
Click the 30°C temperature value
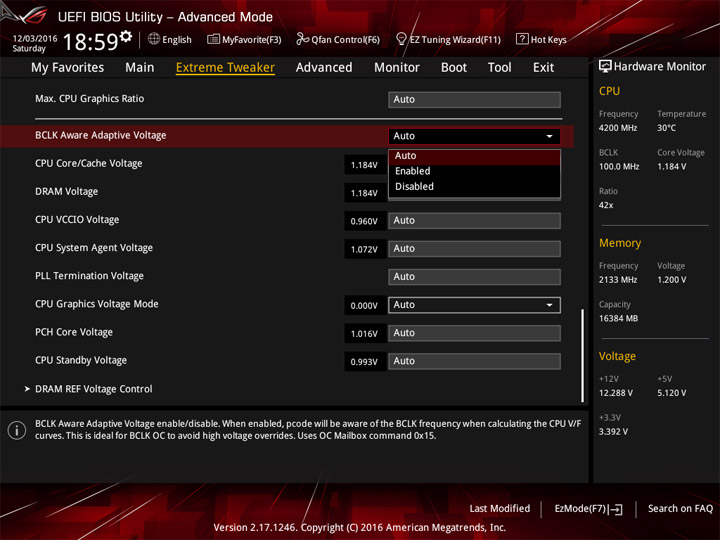(666, 128)
